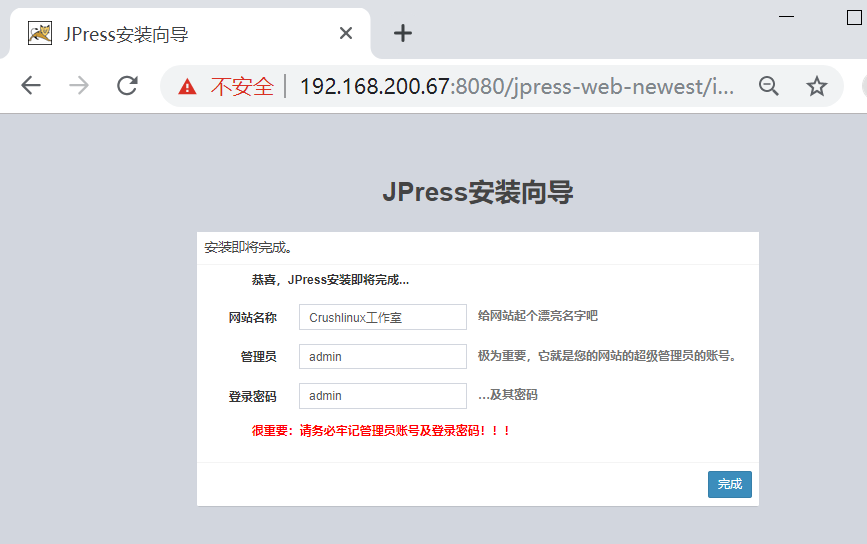This screenshot has height=544, width=867.
Task: Click the 管理员 label
Action: (258, 357)
